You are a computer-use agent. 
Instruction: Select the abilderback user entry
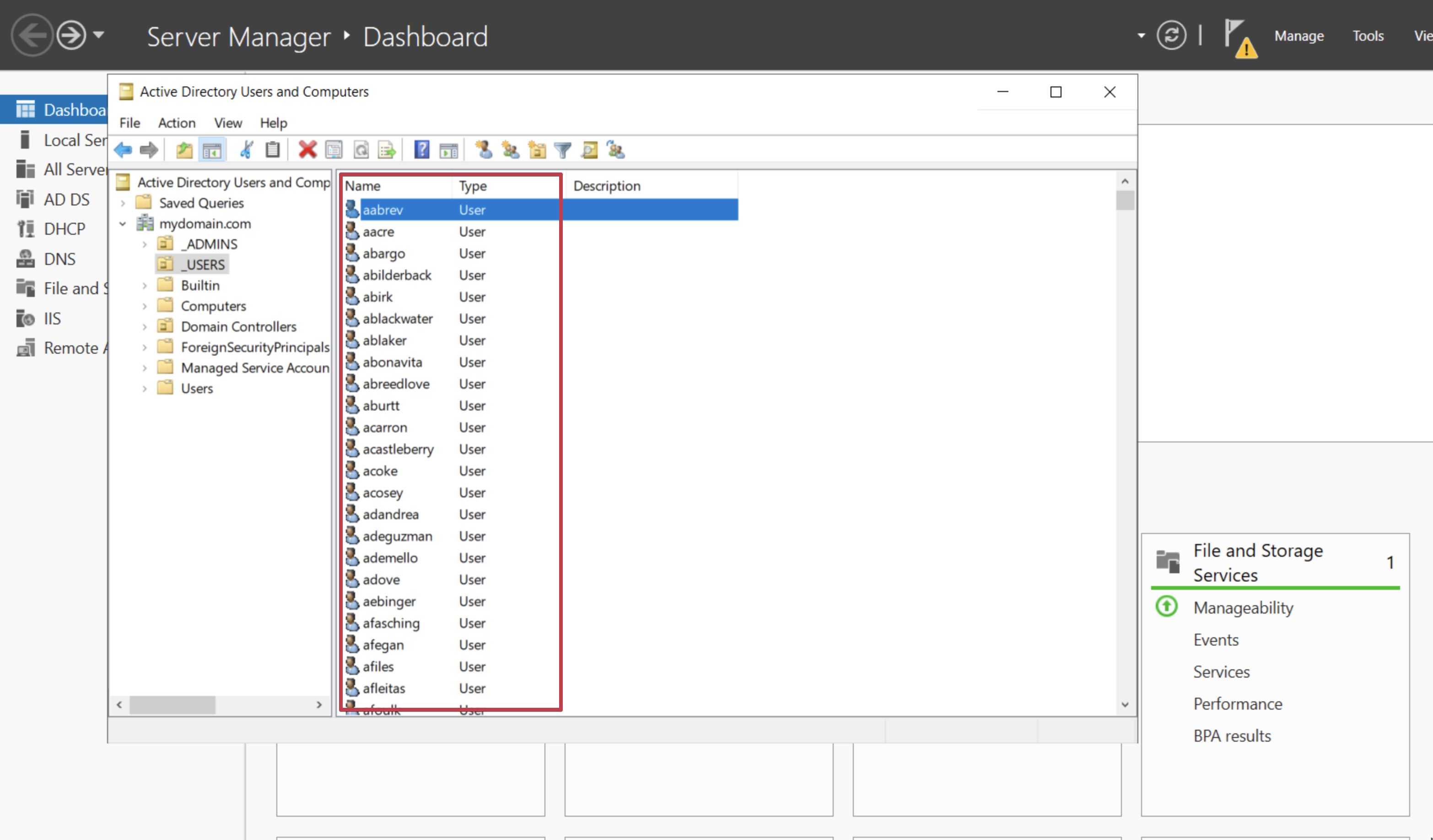click(397, 275)
